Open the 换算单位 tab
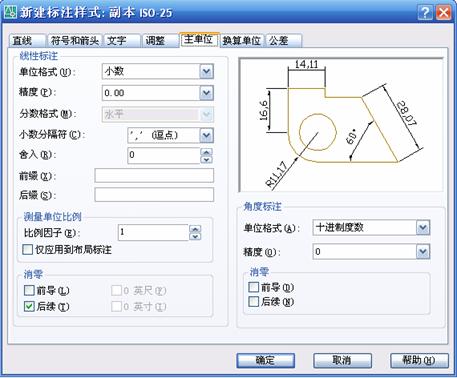457x378 pixels. [x=242, y=41]
